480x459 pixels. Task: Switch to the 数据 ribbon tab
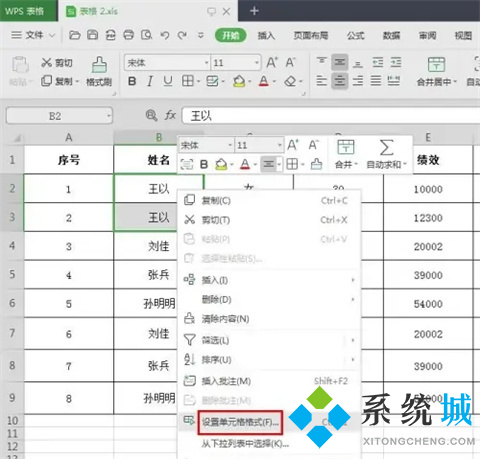click(x=391, y=35)
